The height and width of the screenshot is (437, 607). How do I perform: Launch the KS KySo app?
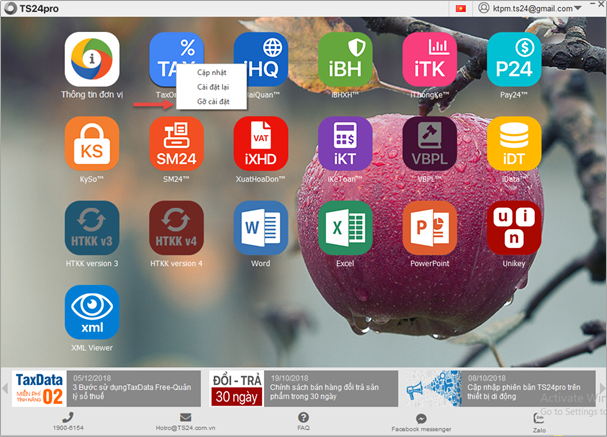click(x=92, y=144)
